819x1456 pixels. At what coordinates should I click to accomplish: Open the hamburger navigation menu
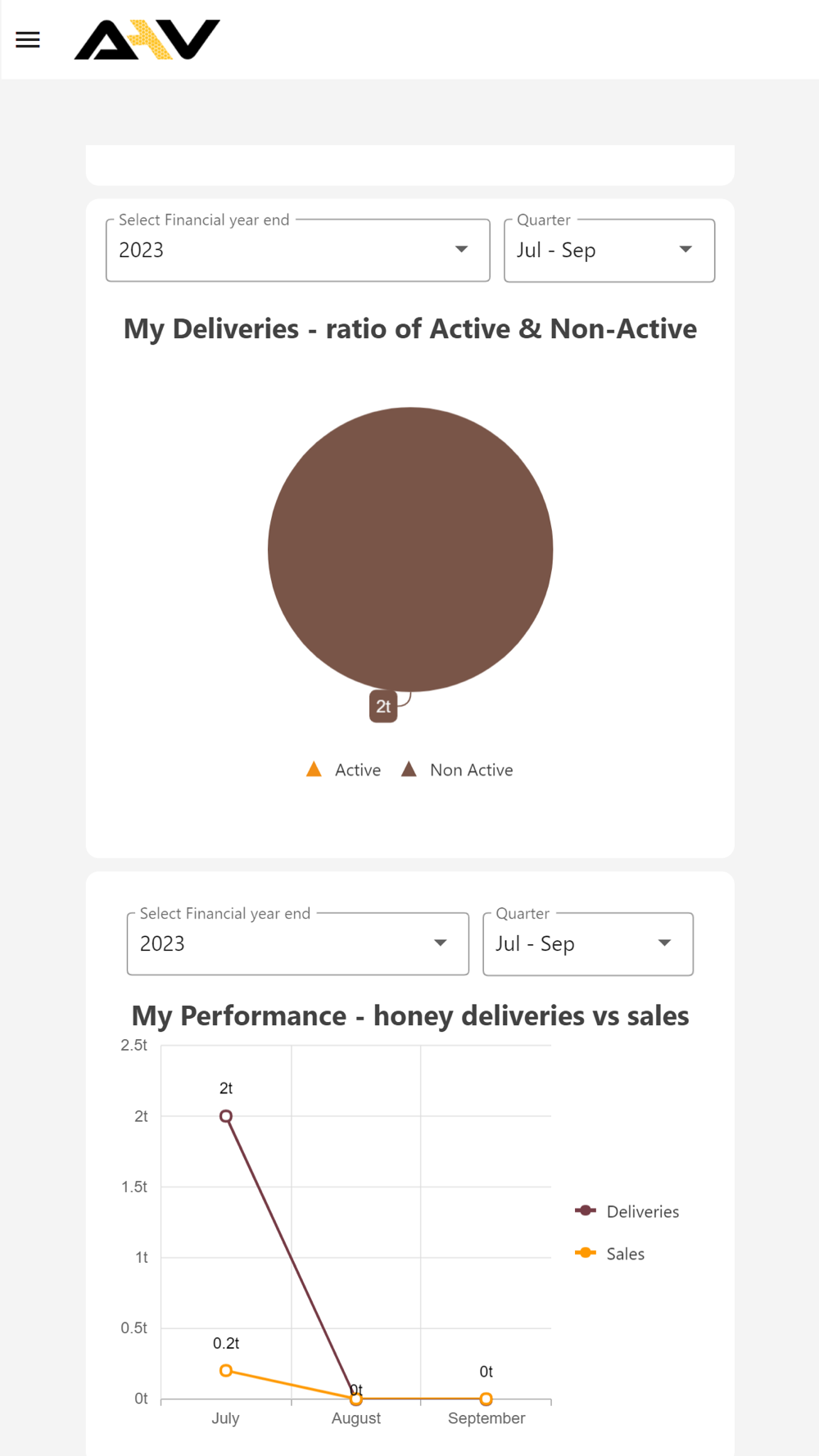tap(28, 39)
